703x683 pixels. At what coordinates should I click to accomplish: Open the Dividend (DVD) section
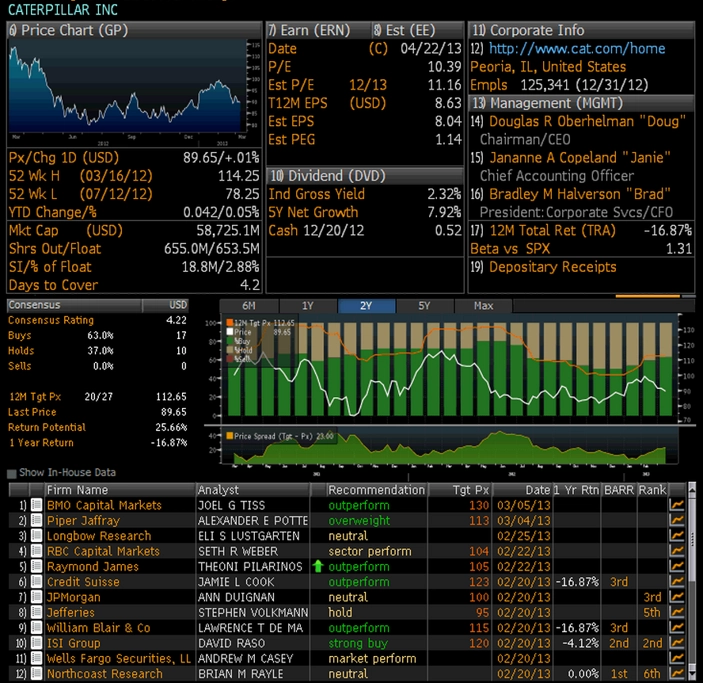pyautogui.click(x=365, y=176)
